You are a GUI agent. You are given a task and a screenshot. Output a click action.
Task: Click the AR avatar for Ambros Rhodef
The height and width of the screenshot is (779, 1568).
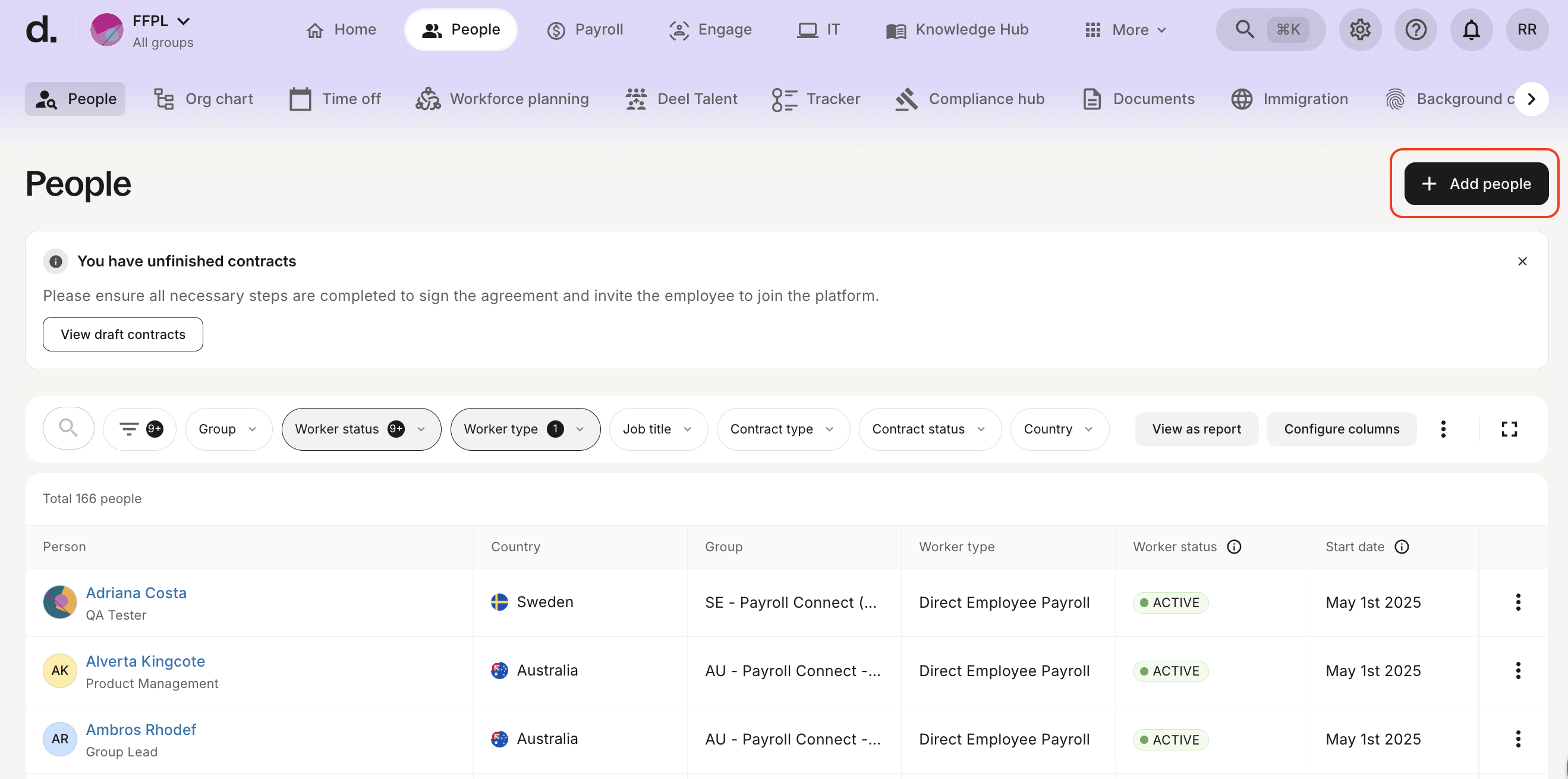[x=59, y=738]
